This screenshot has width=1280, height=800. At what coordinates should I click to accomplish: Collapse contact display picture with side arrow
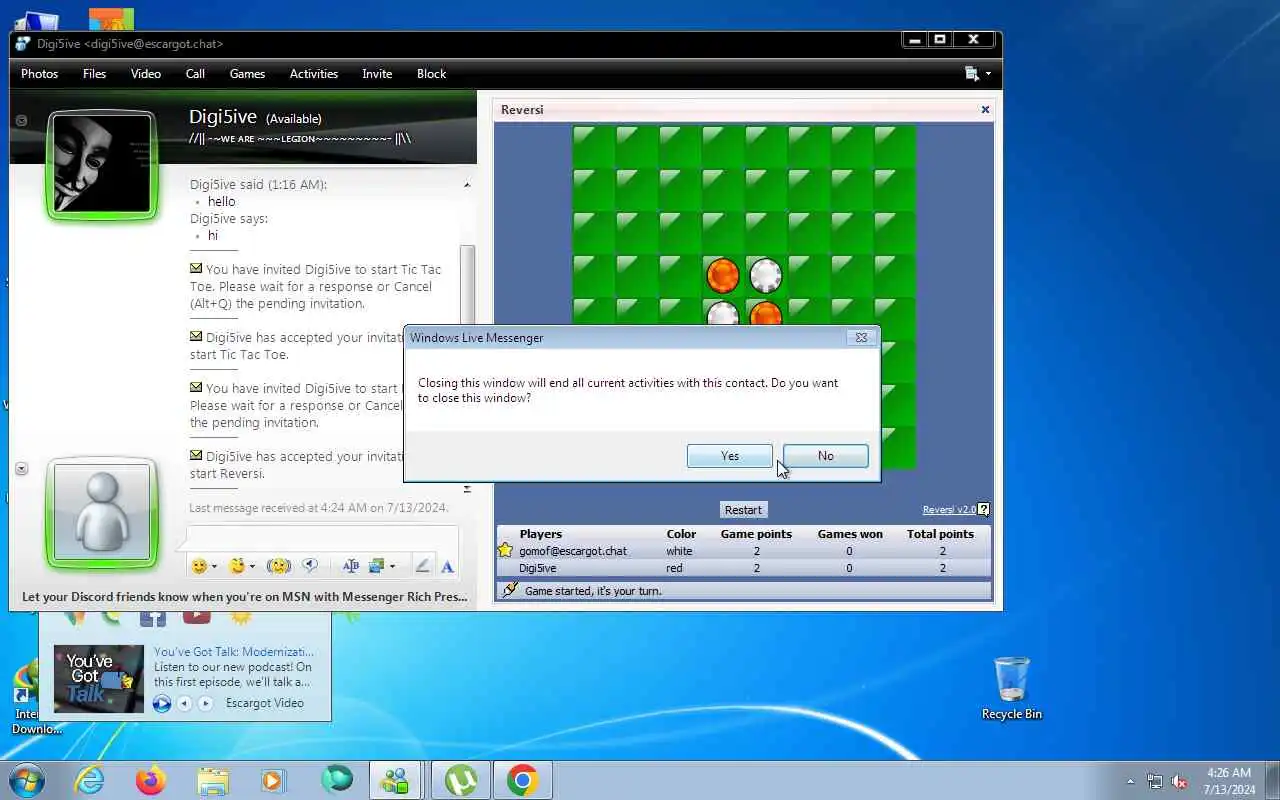pos(21,120)
